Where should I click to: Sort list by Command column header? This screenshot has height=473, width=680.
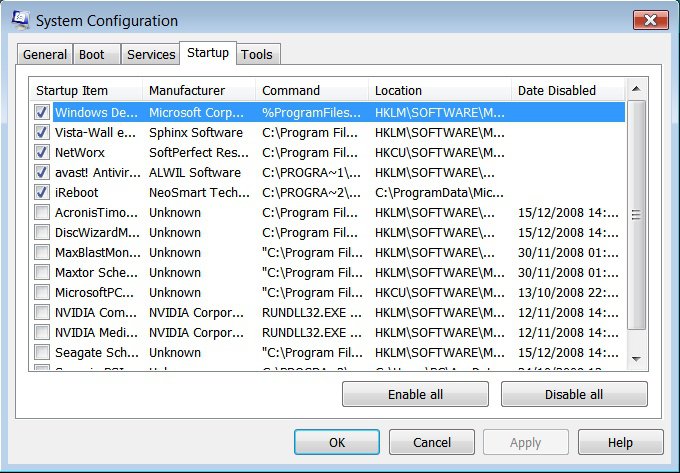point(312,90)
